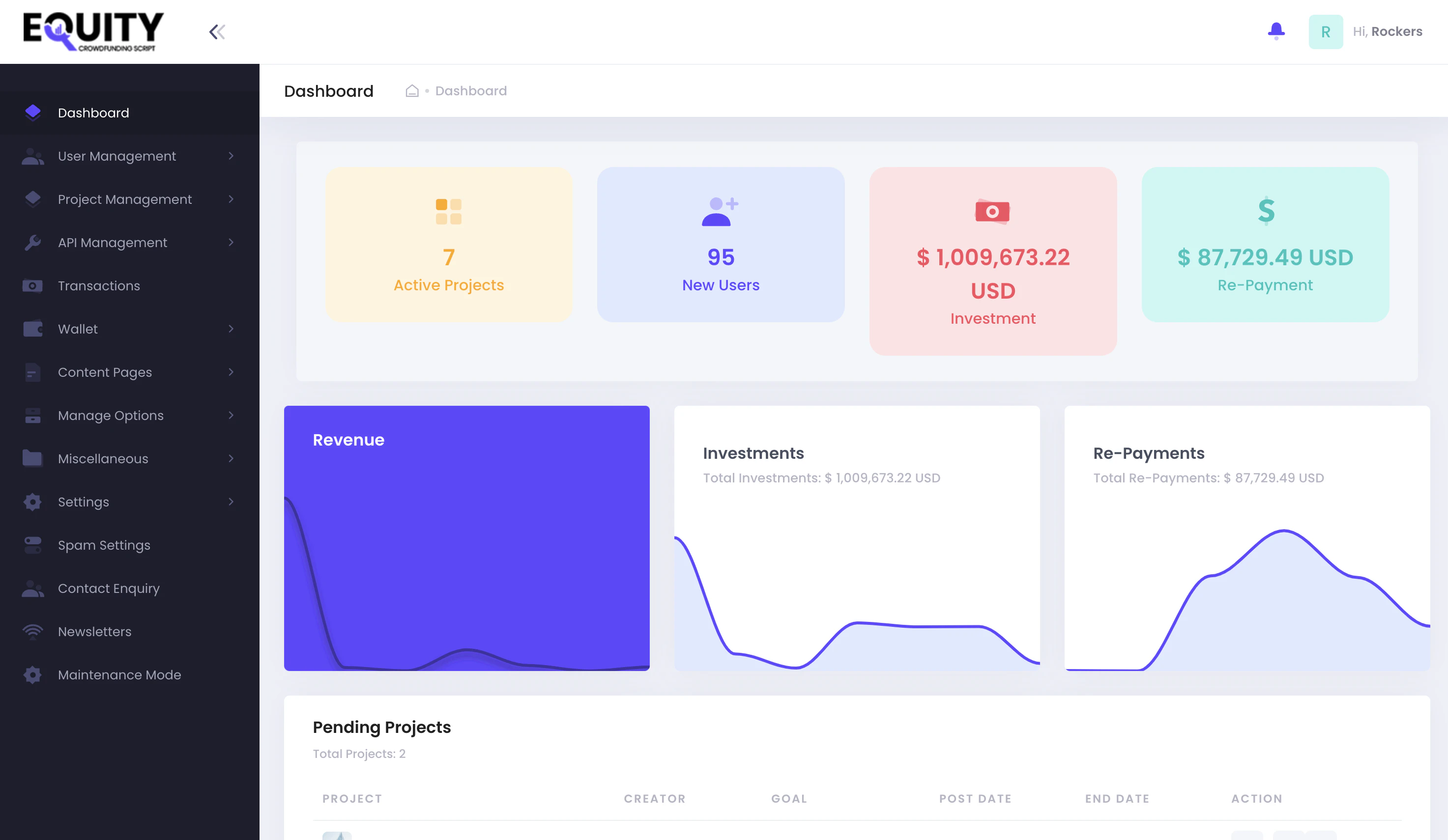This screenshot has width=1448, height=840.
Task: Open API Management from the sidebar
Action: [113, 242]
